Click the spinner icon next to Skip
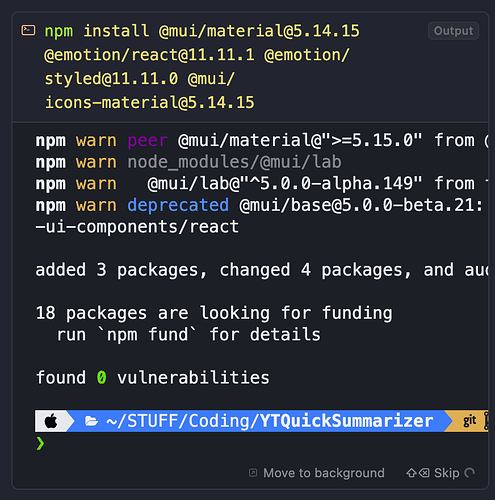Viewport: 495px width, 500px height. pos(470,473)
